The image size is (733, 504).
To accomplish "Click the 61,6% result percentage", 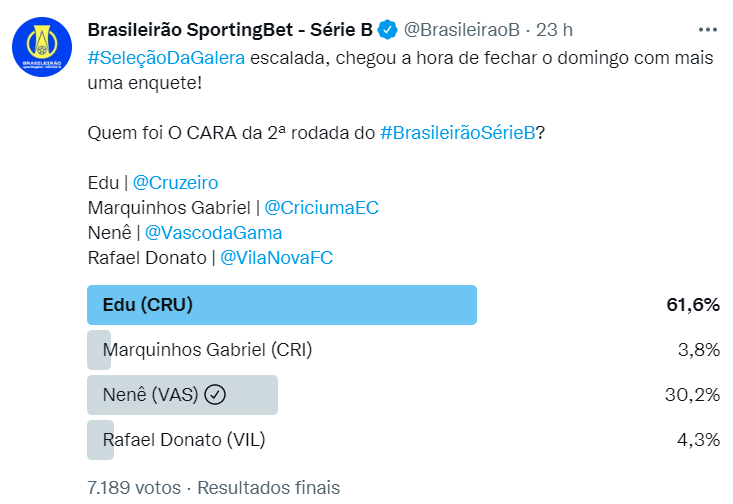I will tap(693, 305).
